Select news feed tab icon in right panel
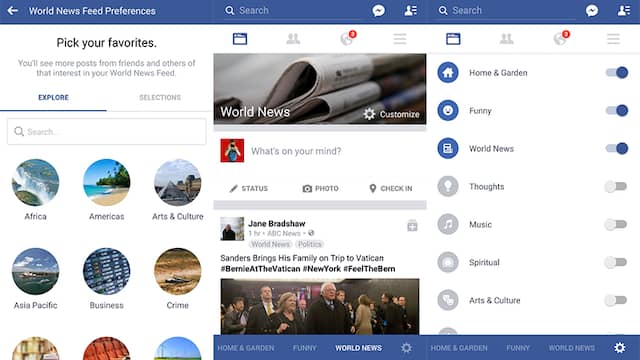This screenshot has width=640, height=360. (453, 39)
